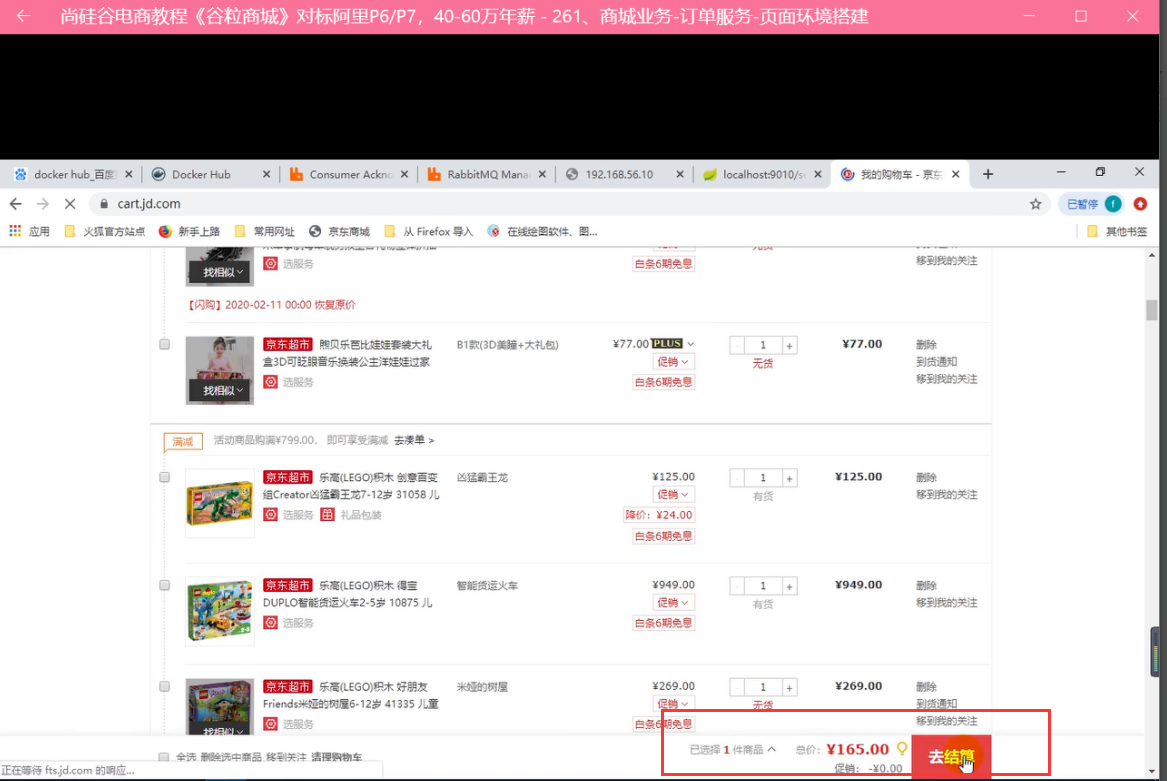Increase quantity of LEGO Friends treehouse
Viewport: 1167px width, 781px height.
click(789, 687)
